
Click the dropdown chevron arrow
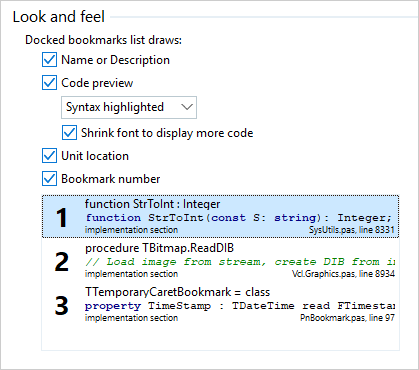pyautogui.click(x=187, y=107)
